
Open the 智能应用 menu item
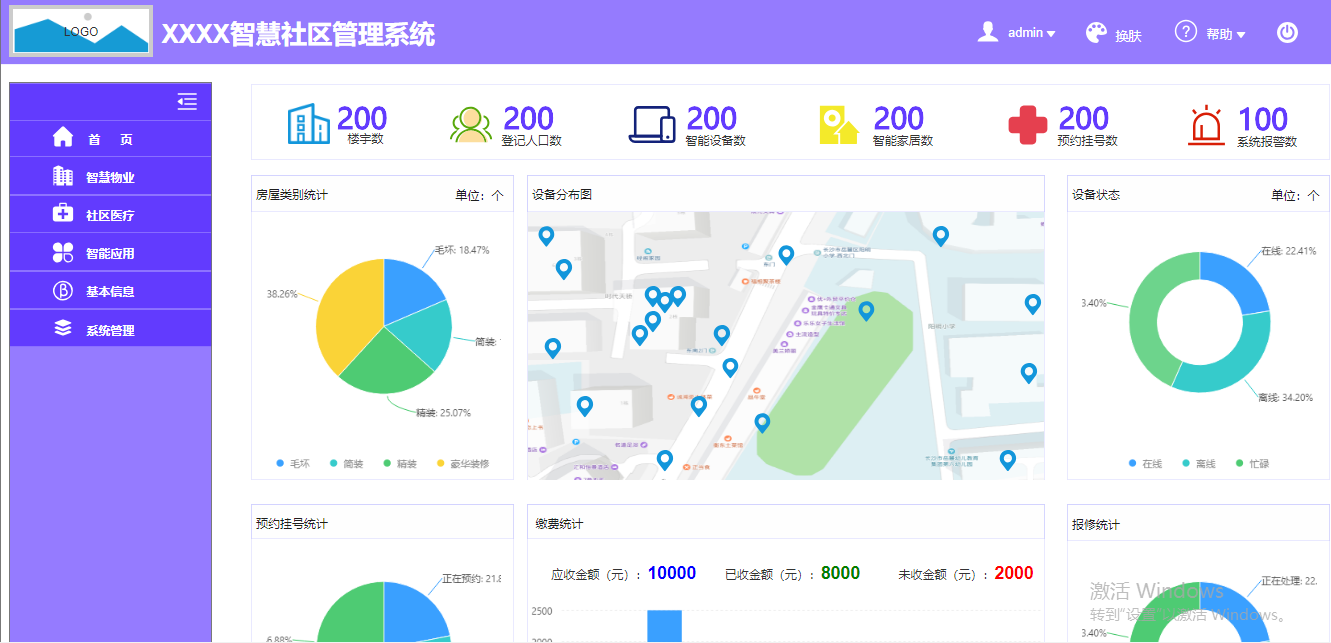[110, 253]
